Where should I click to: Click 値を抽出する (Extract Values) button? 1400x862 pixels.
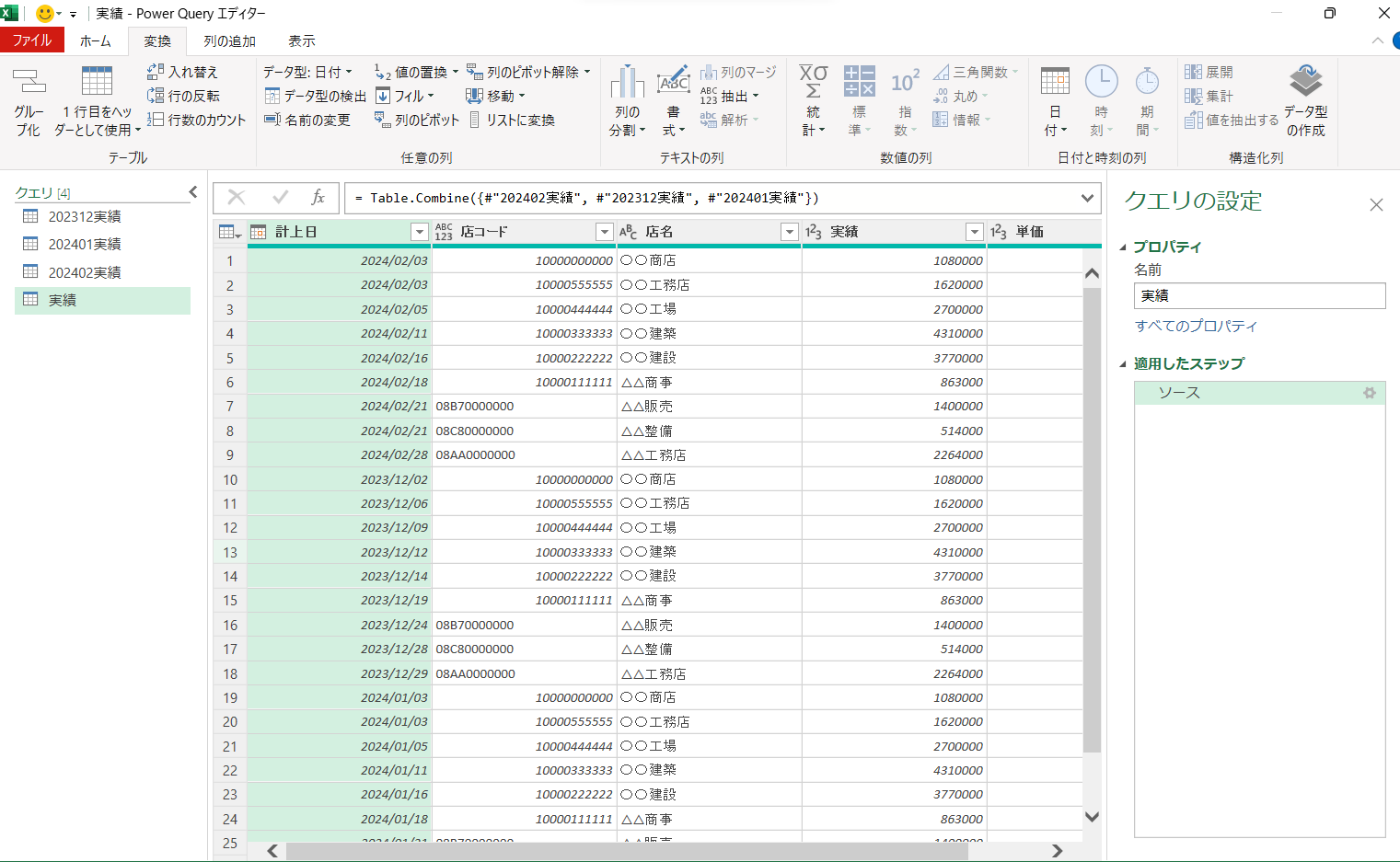[x=1232, y=120]
